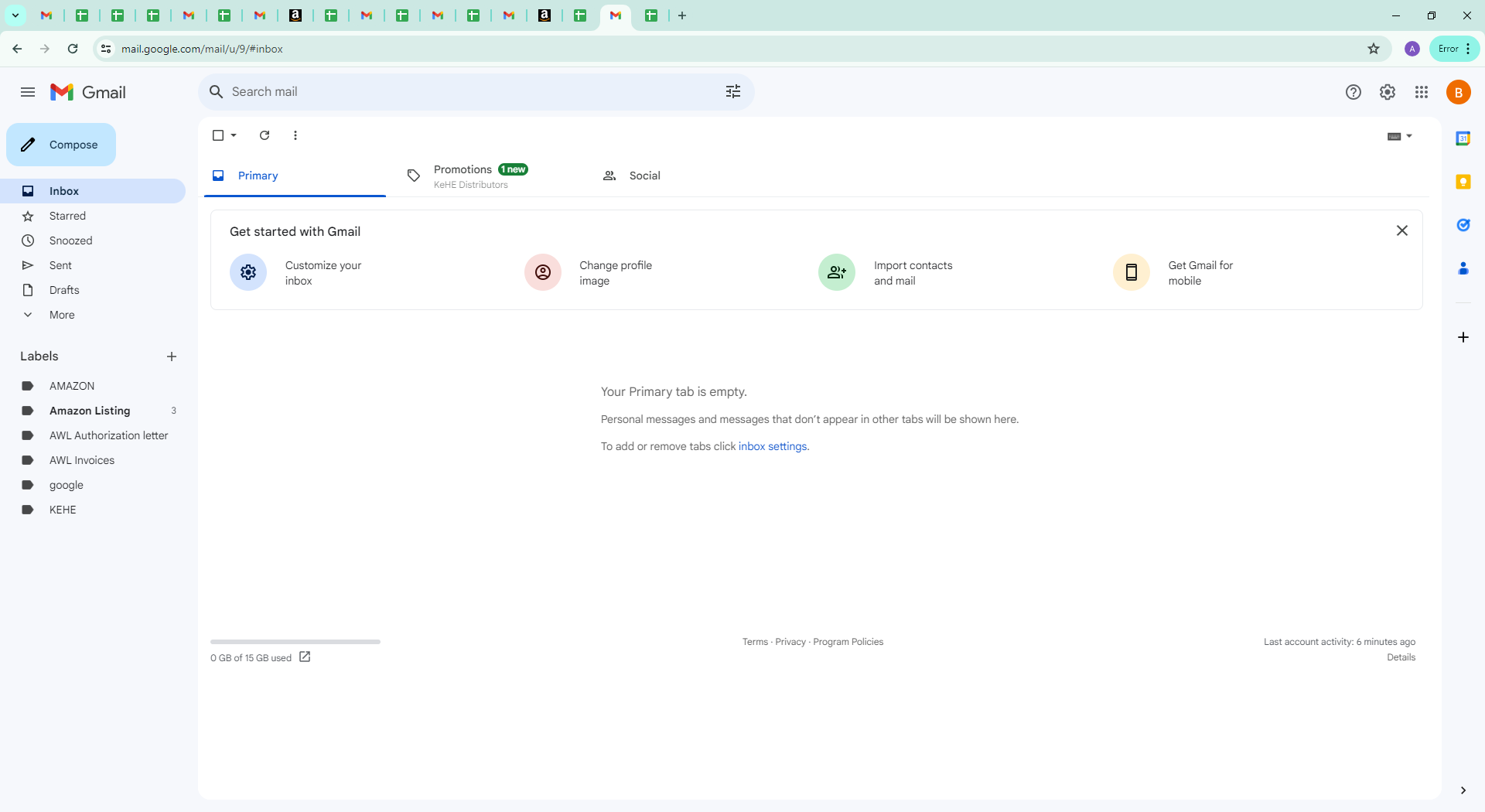Viewport: 1485px width, 812px height.
Task: Click the storage usage bar
Action: [x=295, y=642]
